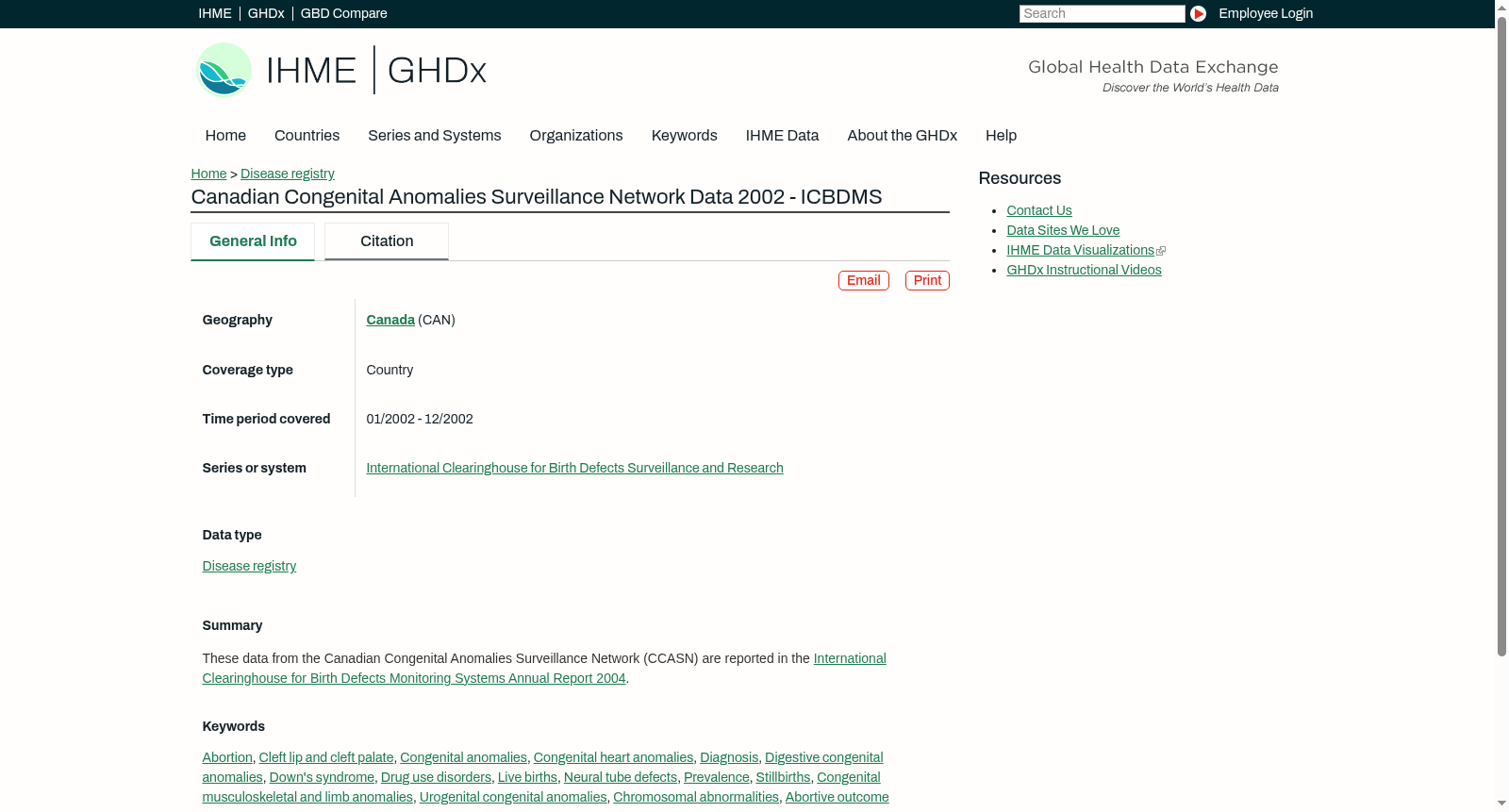Select the General Info tab

[253, 241]
